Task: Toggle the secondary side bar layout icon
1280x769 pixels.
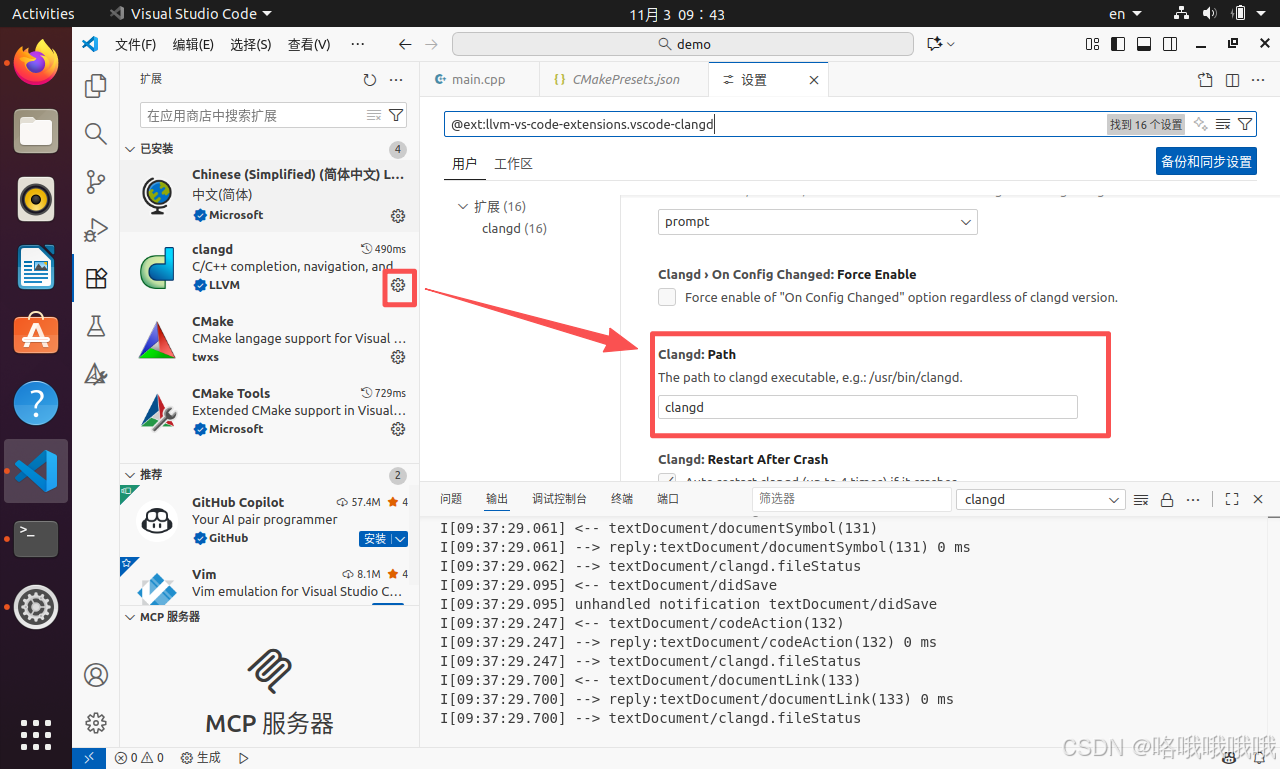Action: (x=1170, y=44)
